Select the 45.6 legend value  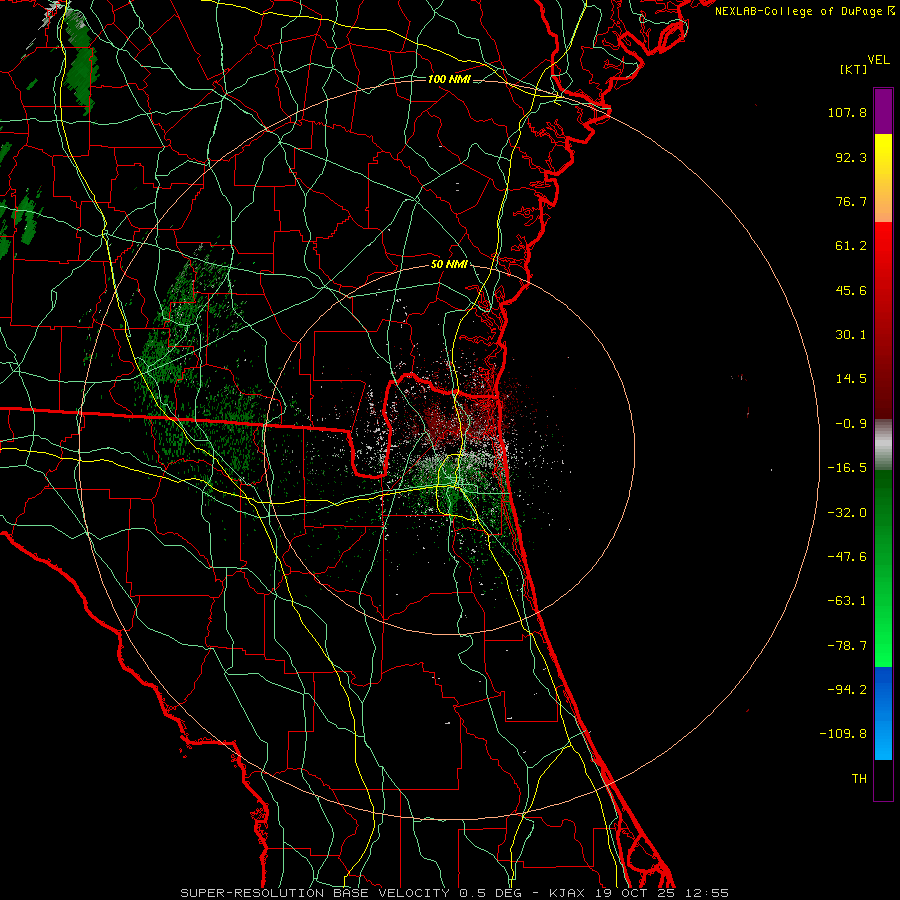tap(851, 290)
